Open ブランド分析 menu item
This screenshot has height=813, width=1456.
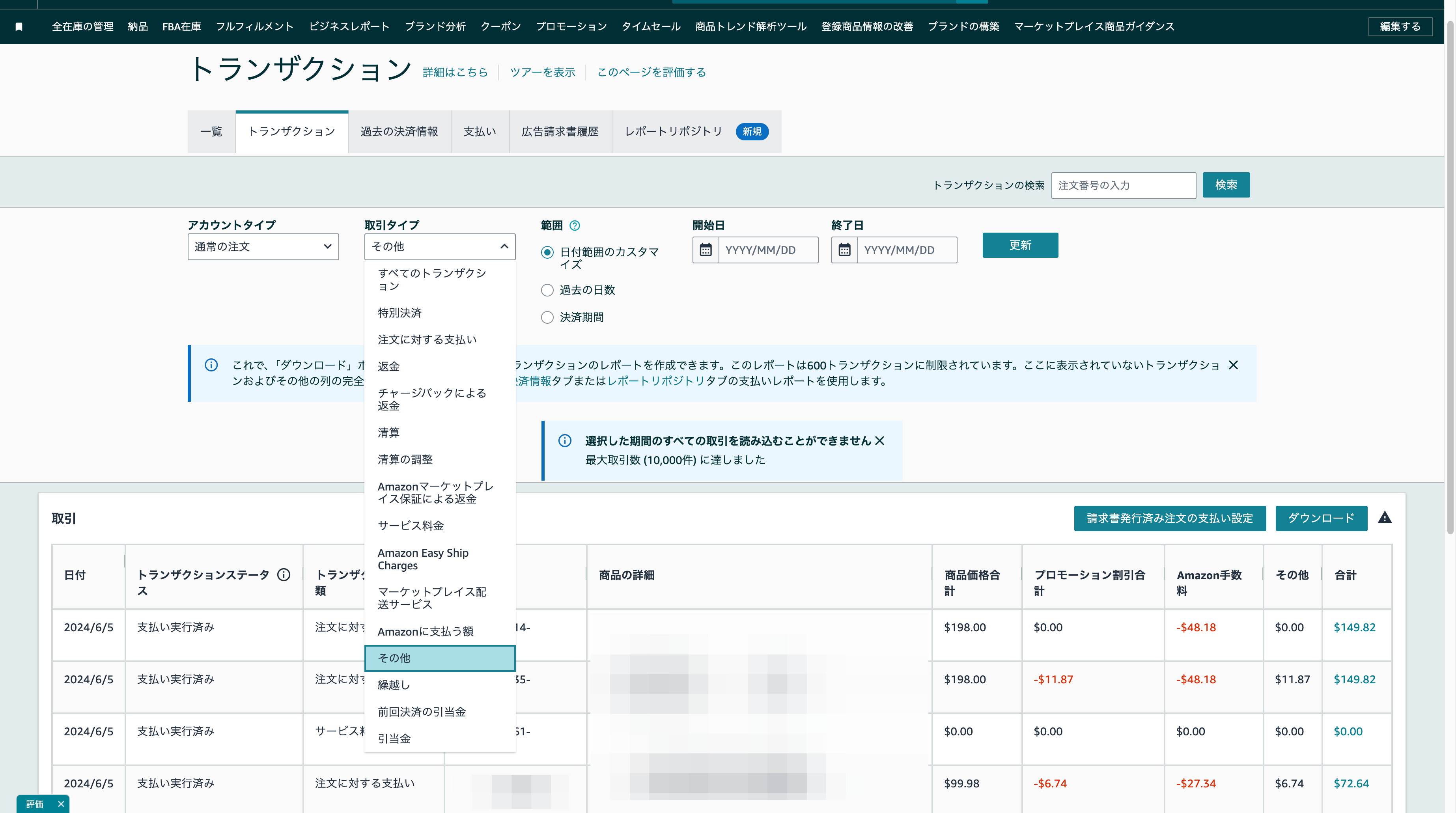pos(435,26)
